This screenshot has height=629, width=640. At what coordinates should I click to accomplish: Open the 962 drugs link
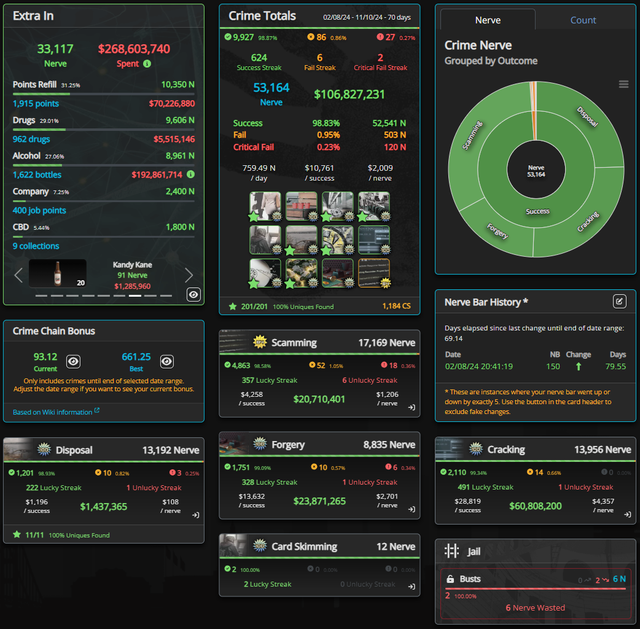point(31,139)
